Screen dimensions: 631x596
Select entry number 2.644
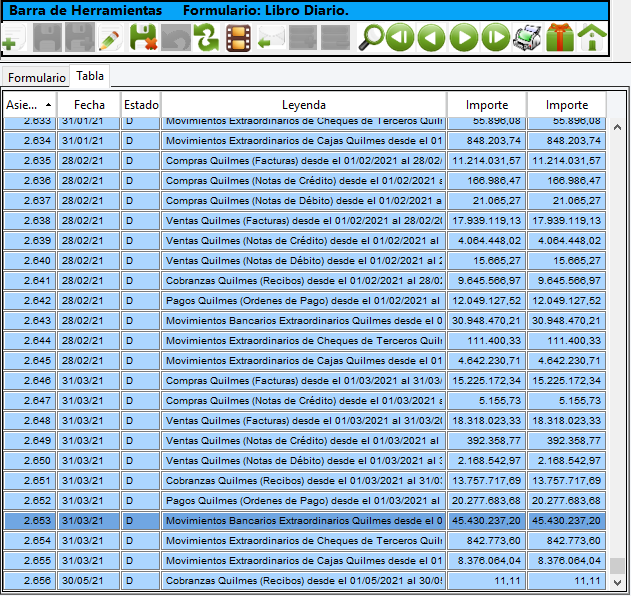29,340
